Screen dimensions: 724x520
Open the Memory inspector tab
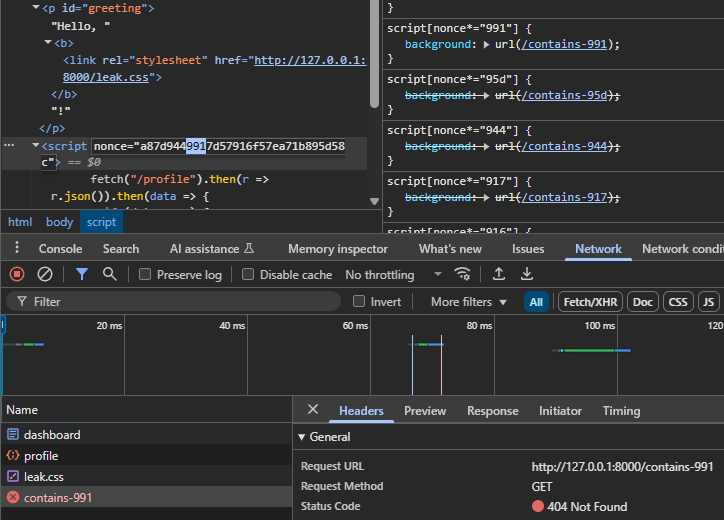[338, 249]
